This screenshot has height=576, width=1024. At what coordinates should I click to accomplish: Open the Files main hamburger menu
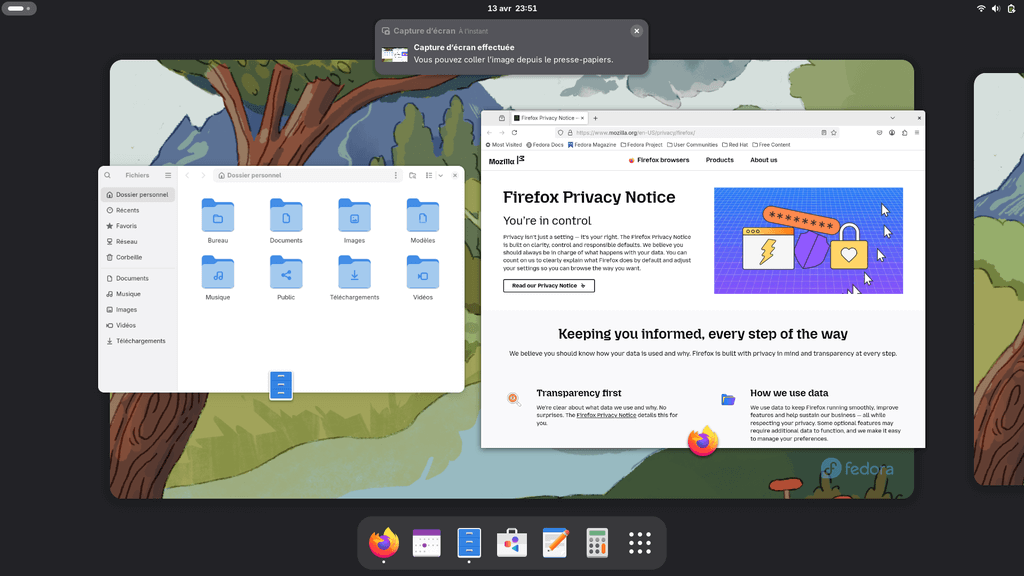point(168,175)
